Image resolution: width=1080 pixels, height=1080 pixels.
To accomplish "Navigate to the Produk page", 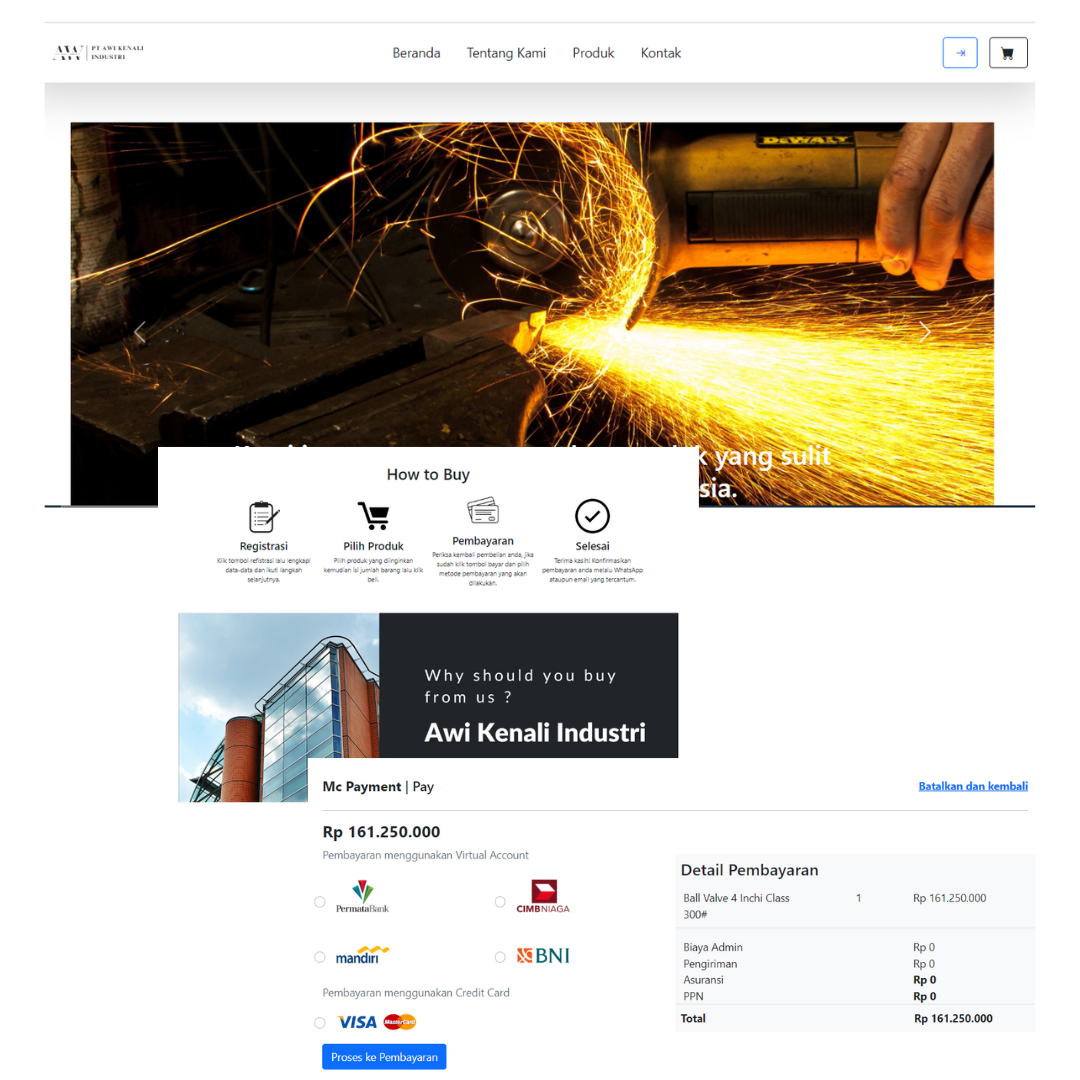I will (593, 53).
